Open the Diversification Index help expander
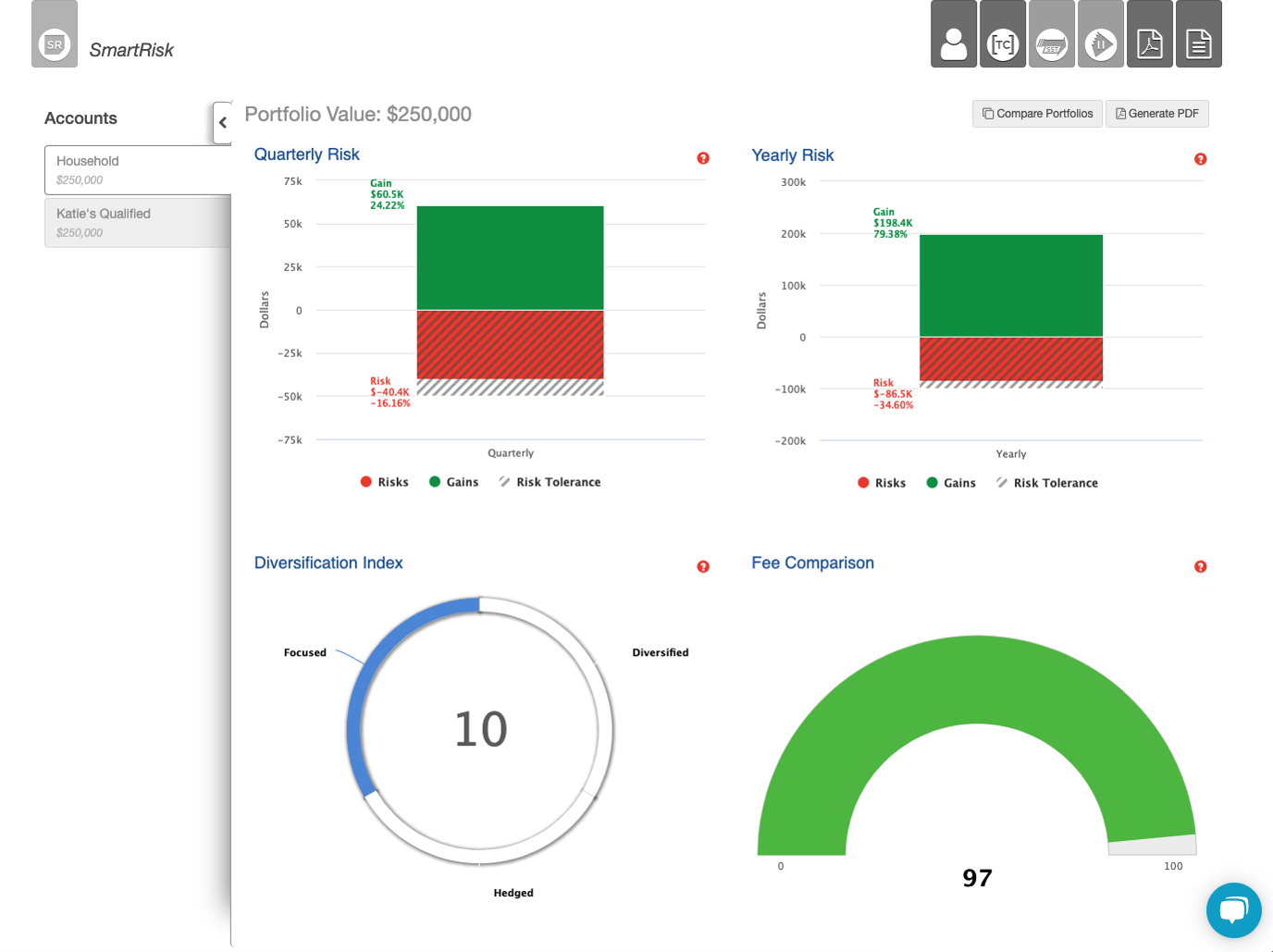 [x=703, y=566]
